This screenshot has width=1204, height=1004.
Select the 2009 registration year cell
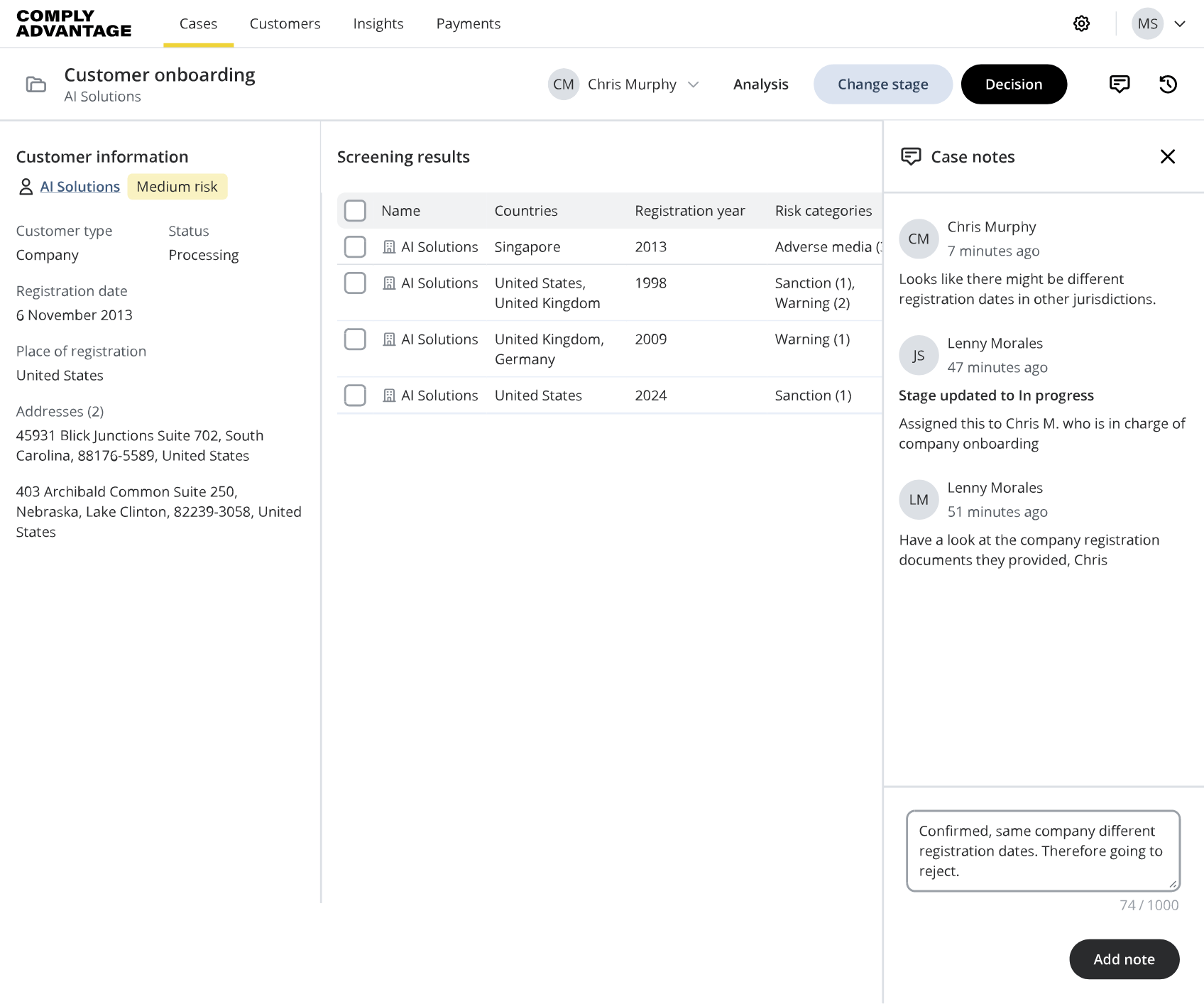coord(651,339)
